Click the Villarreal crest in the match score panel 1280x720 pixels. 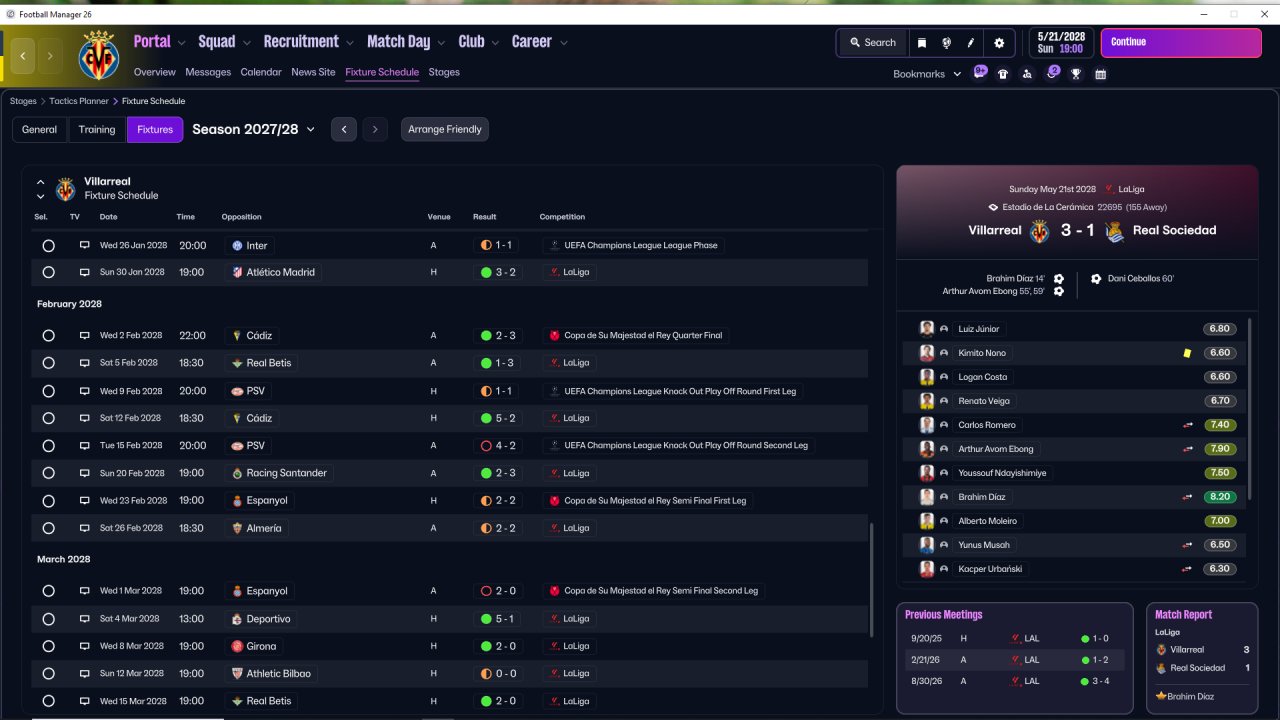1040,231
